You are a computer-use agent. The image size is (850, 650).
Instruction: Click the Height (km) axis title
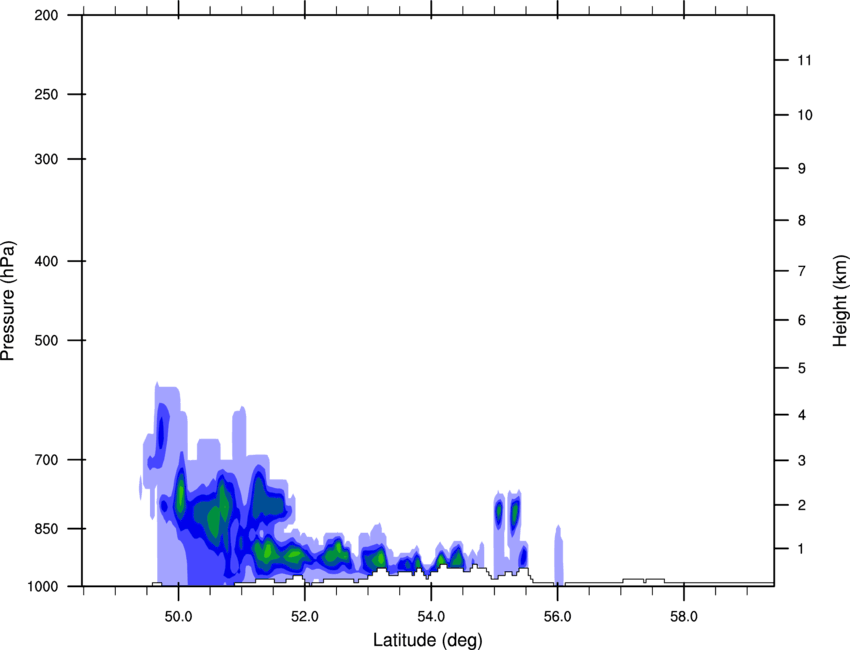tap(839, 301)
